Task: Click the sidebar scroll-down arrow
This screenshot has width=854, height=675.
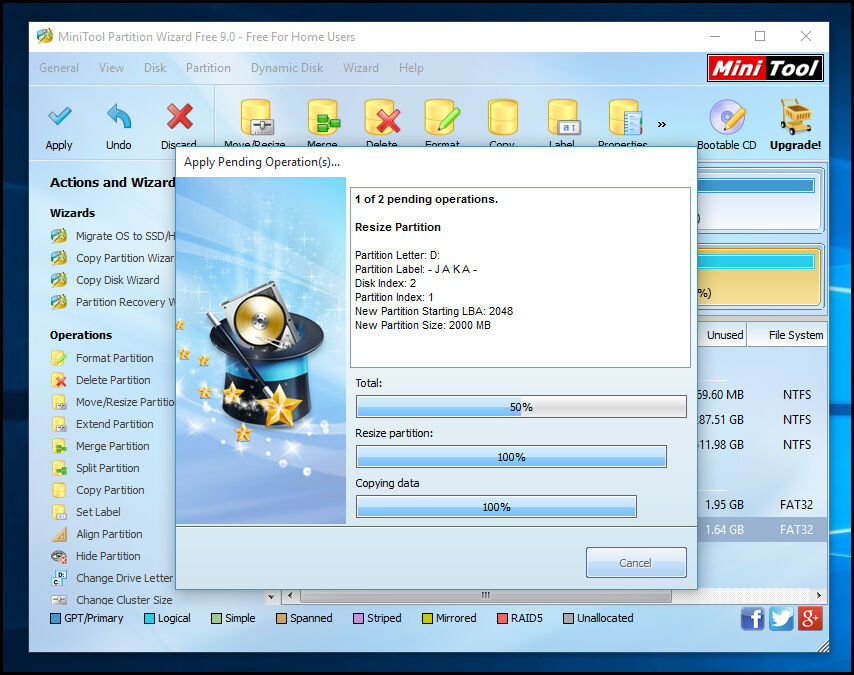Action: tap(271, 597)
